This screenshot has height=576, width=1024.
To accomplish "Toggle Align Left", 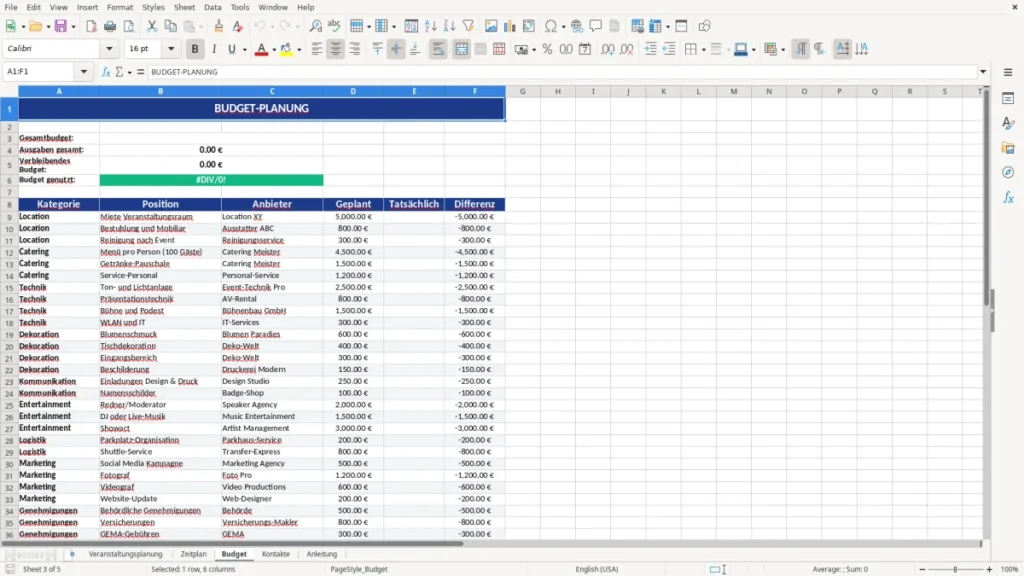I will (317, 49).
